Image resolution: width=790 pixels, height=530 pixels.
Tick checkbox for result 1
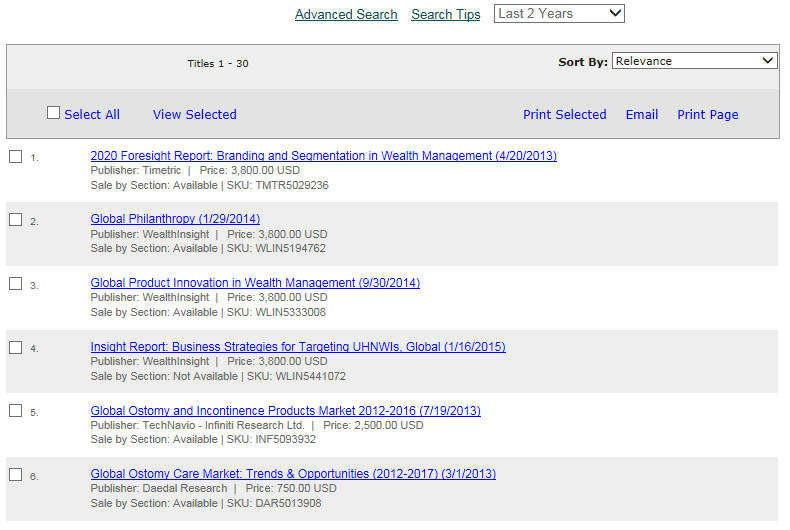point(15,156)
